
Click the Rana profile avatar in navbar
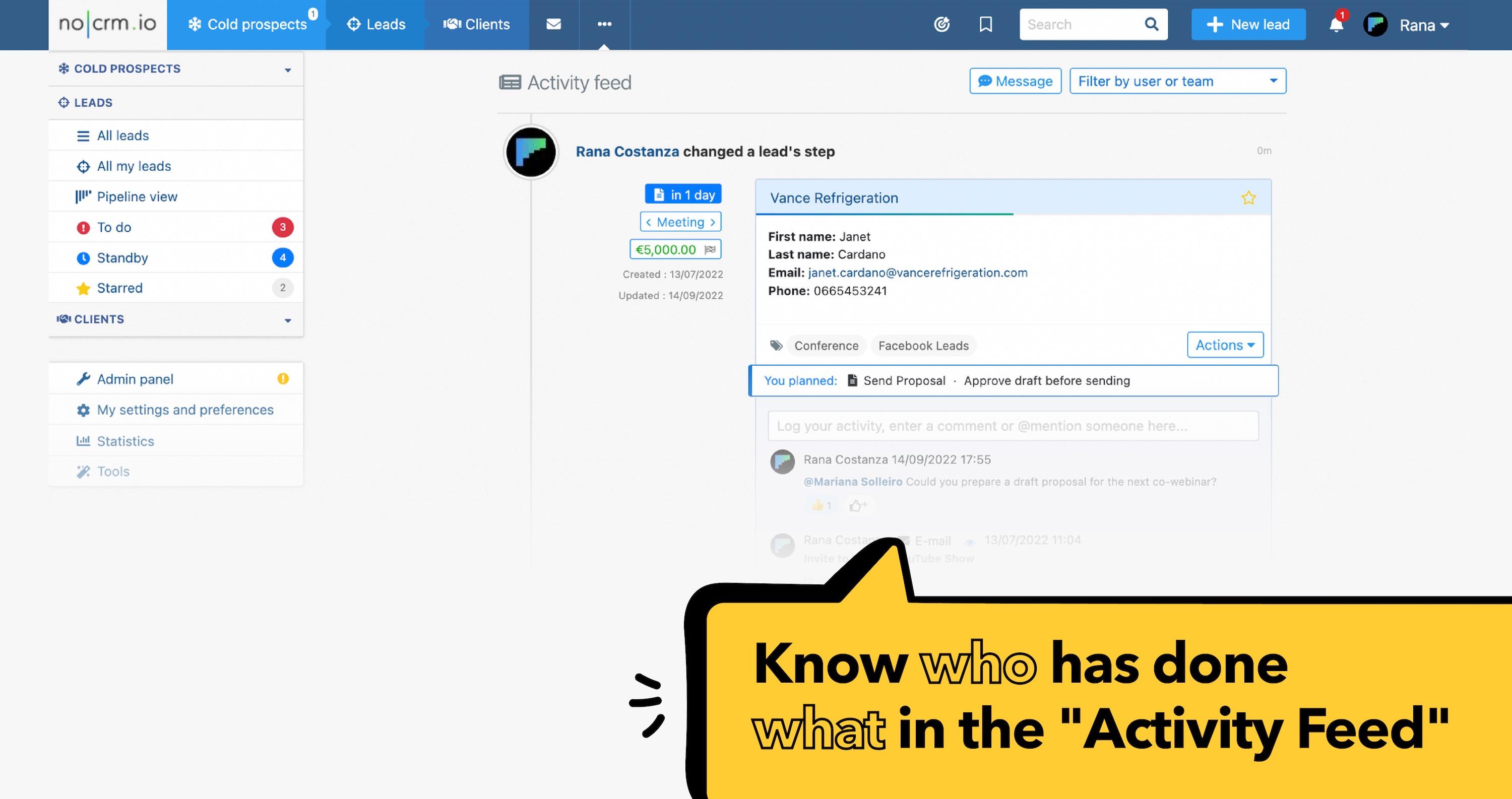pyautogui.click(x=1375, y=25)
